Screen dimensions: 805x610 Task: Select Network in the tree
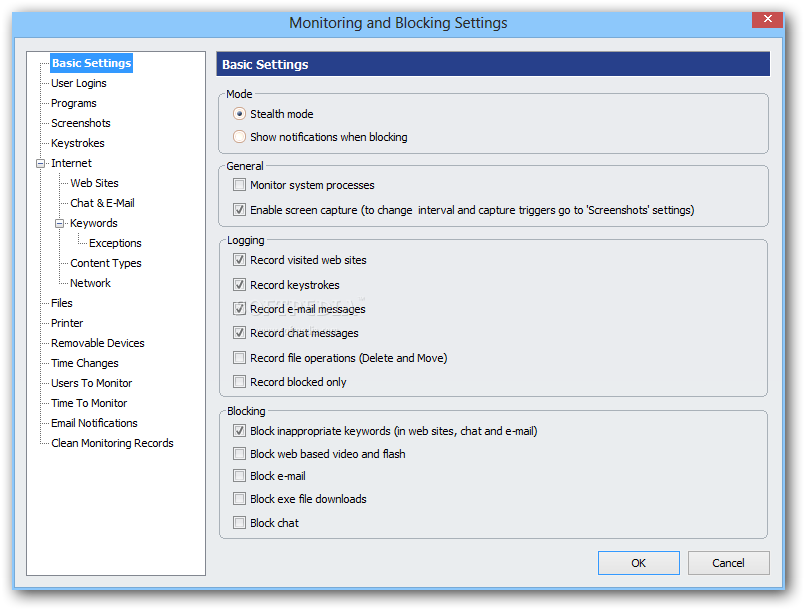pos(90,283)
